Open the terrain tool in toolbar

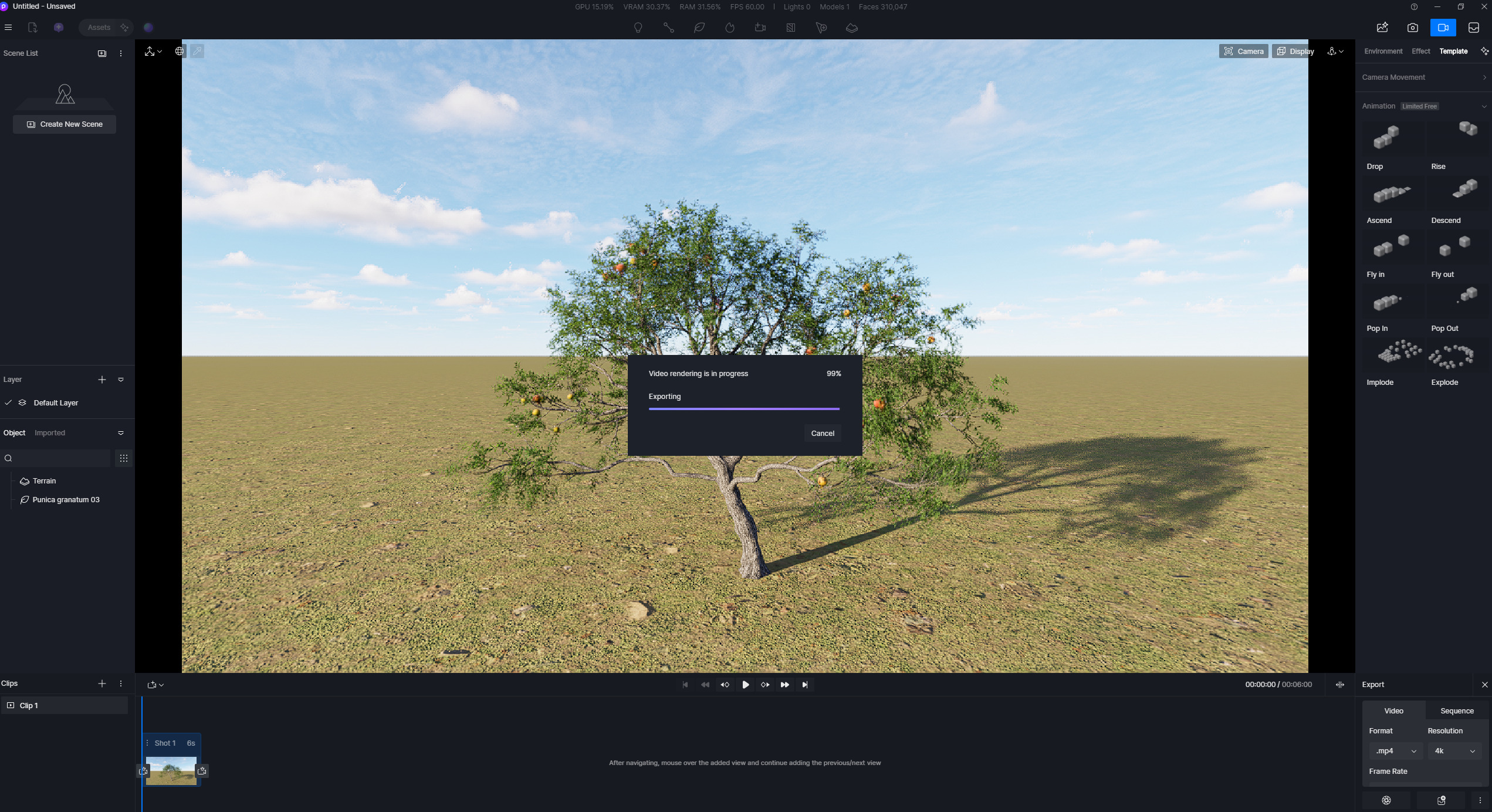click(851, 28)
